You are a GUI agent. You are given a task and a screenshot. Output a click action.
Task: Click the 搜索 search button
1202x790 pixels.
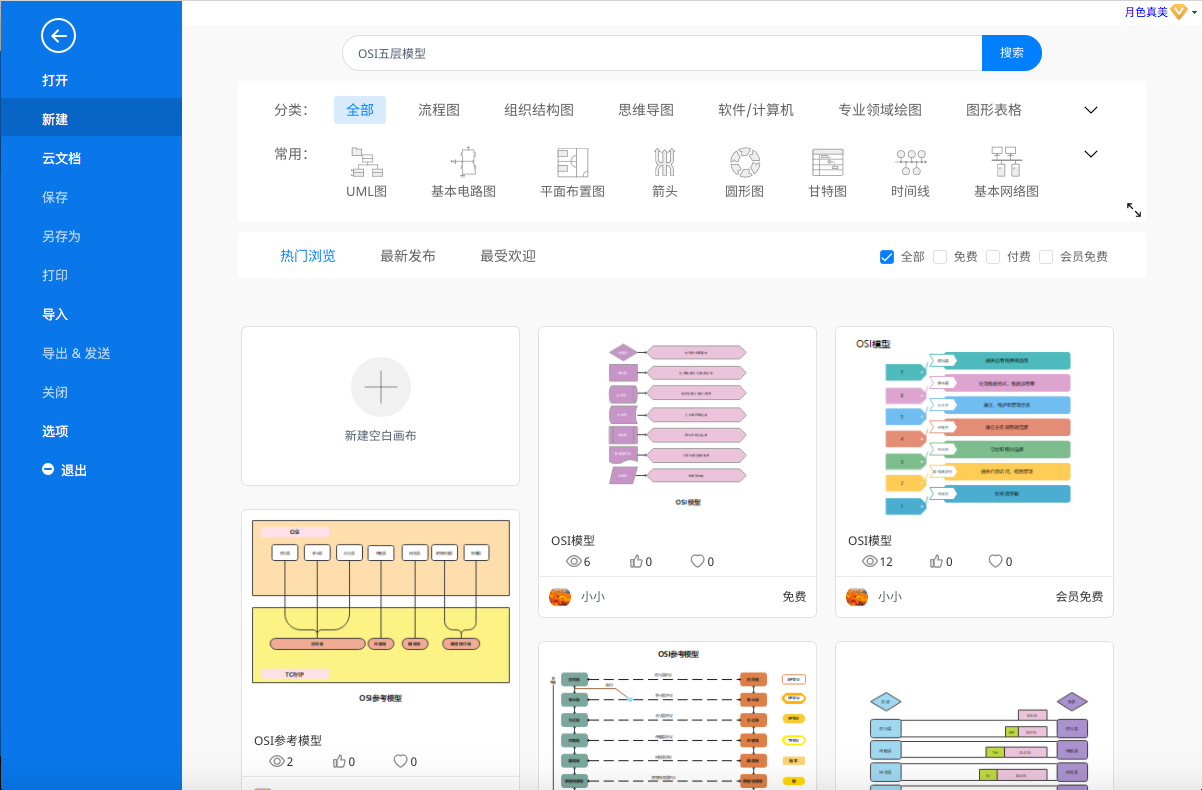[x=1012, y=53]
